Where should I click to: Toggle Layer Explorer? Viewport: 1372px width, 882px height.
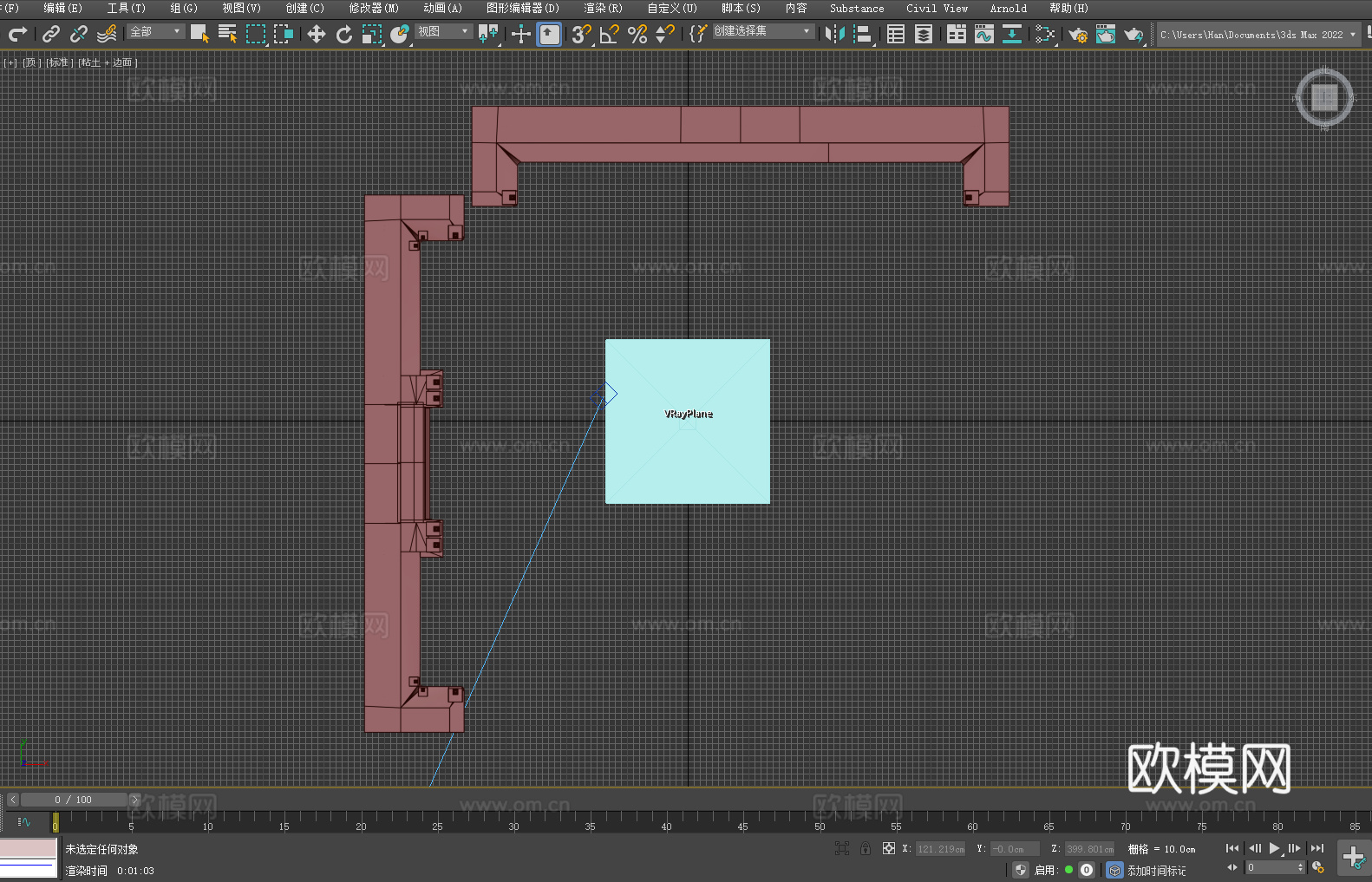pyautogui.click(x=924, y=34)
